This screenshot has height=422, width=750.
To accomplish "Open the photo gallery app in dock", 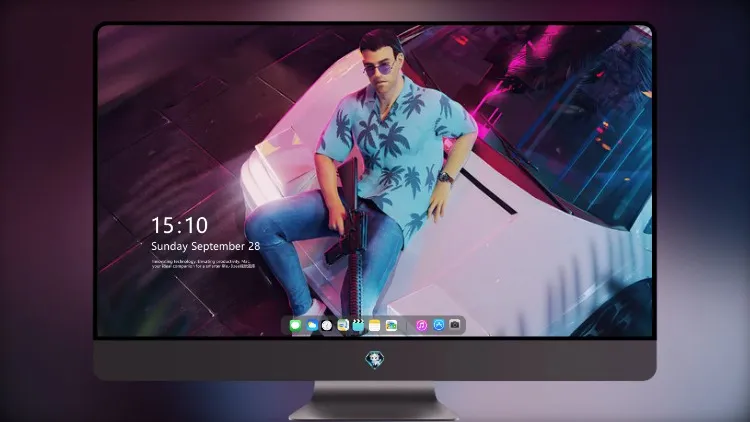I will coord(391,326).
